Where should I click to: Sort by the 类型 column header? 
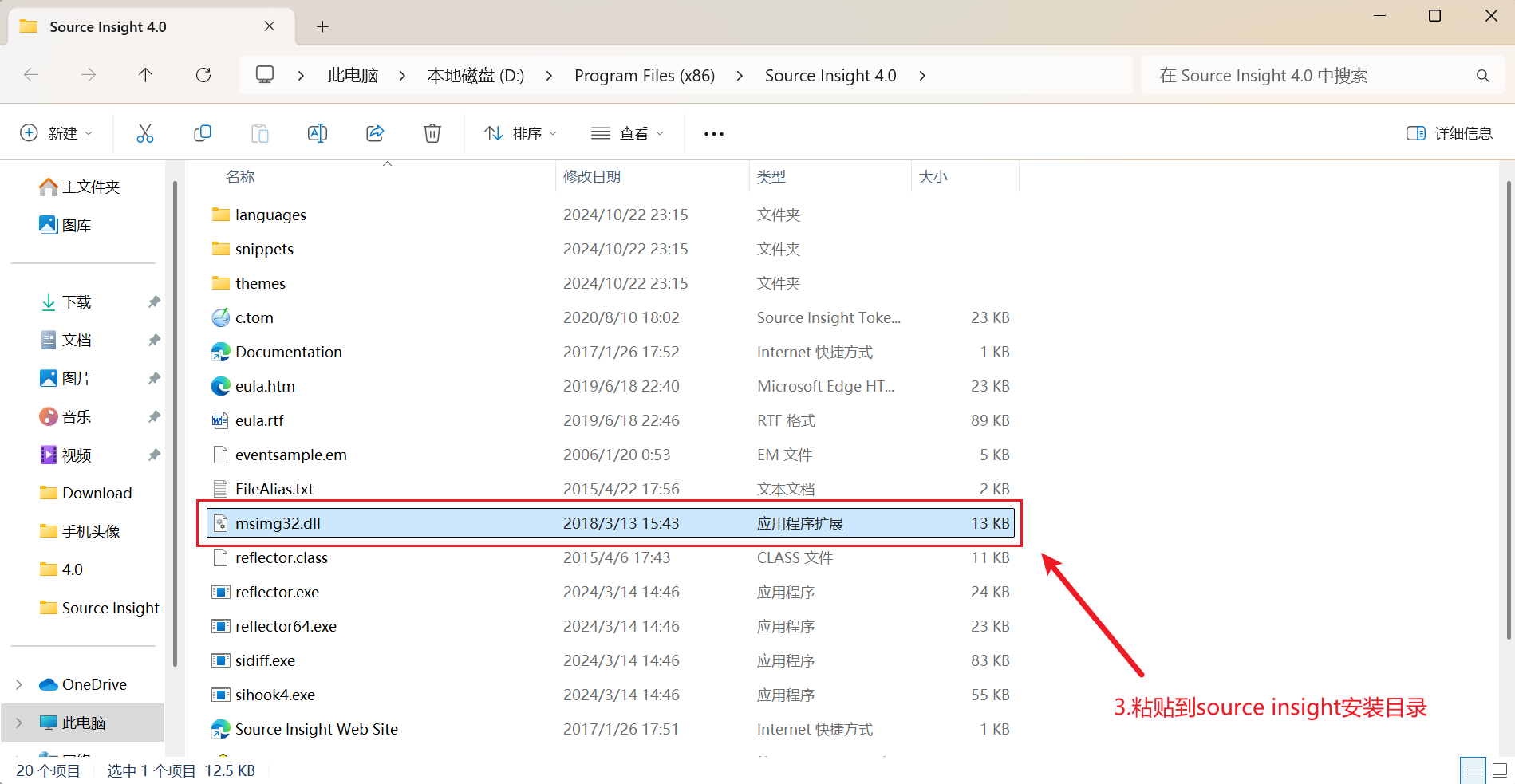point(771,177)
